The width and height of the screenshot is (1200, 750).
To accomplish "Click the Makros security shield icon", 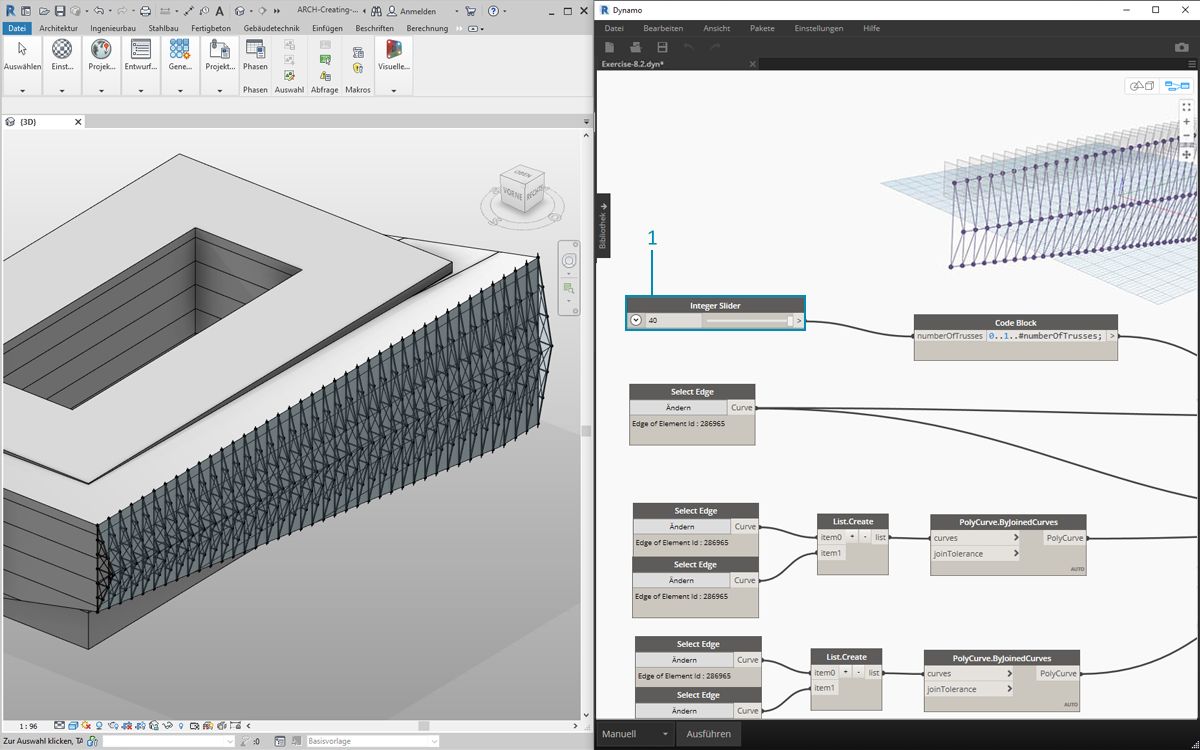I will click(358, 68).
